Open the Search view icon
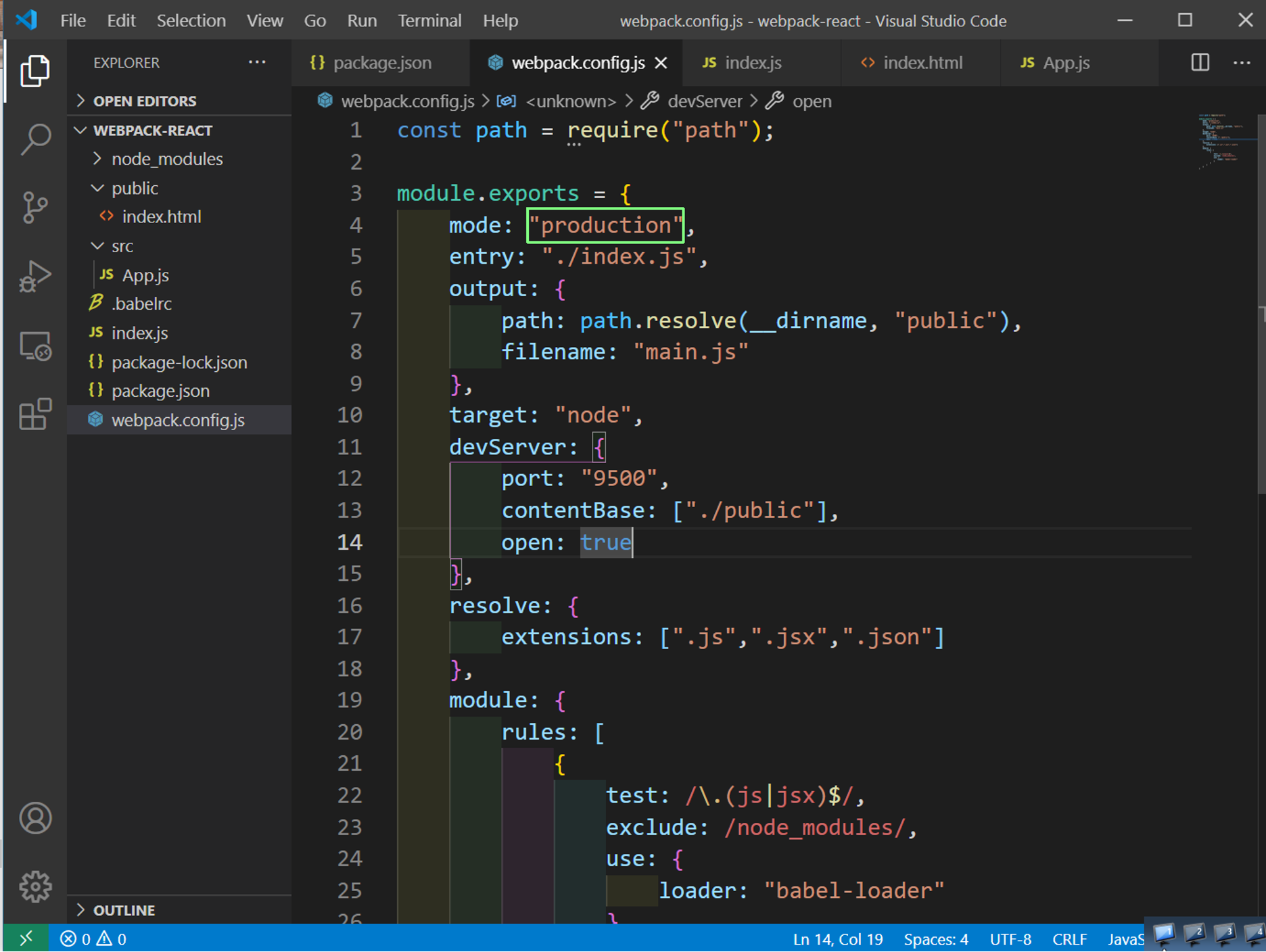Viewport: 1266px width, 952px height. click(x=35, y=139)
